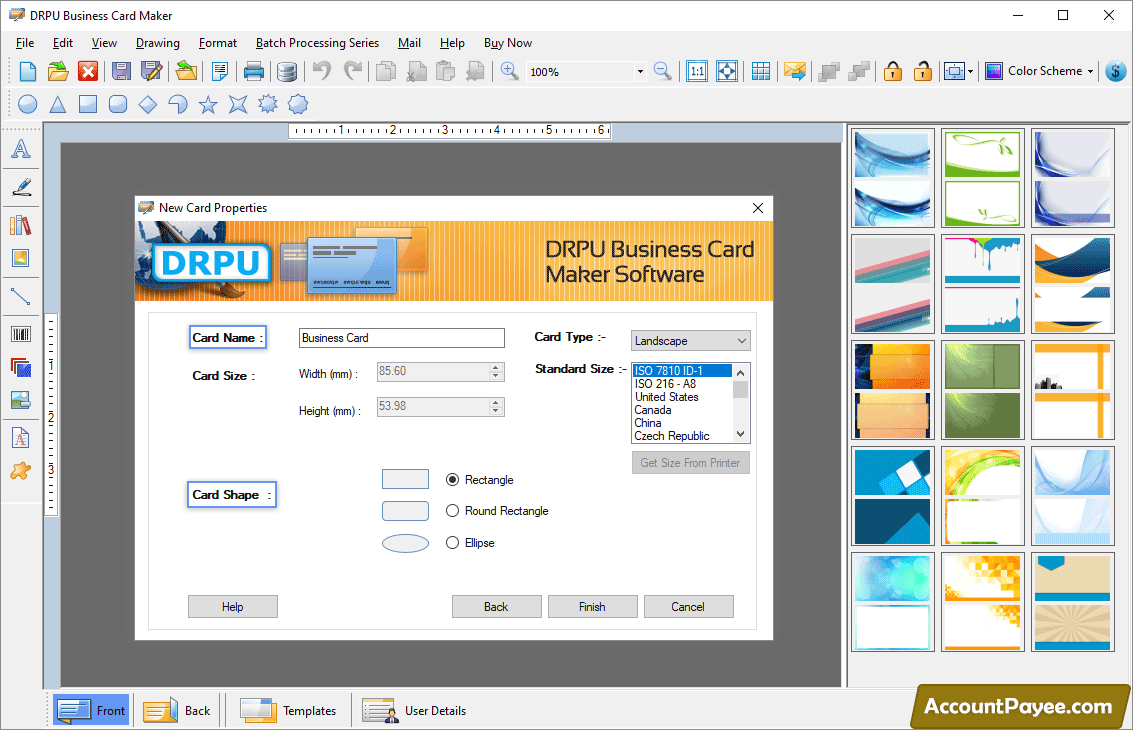Open the Edit menu

[63, 43]
